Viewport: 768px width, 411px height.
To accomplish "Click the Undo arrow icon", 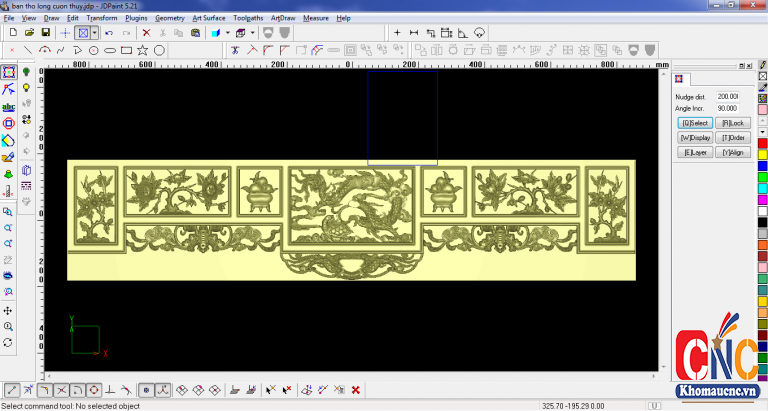I will 109,33.
